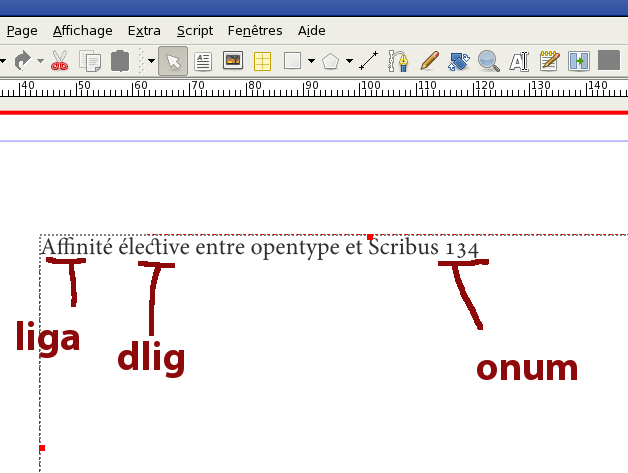Screen dimensions: 628x473
Task: Select the Zoom magnifier tool
Action: 488,61
